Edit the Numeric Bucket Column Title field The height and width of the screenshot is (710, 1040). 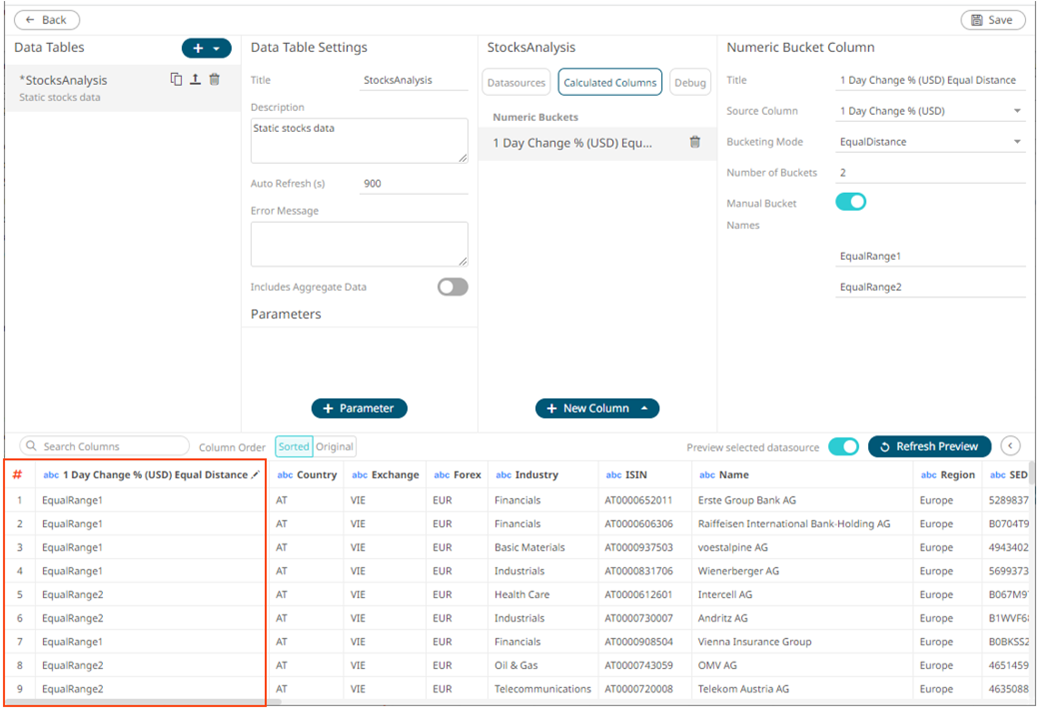click(930, 80)
